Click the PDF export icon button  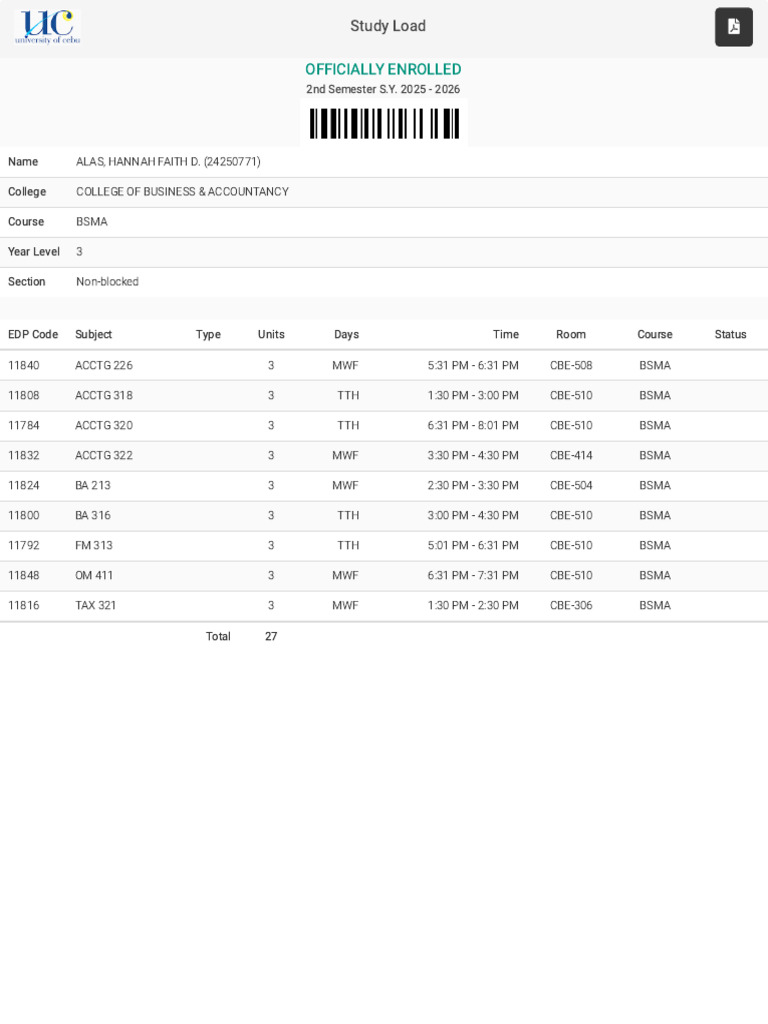pos(733,27)
